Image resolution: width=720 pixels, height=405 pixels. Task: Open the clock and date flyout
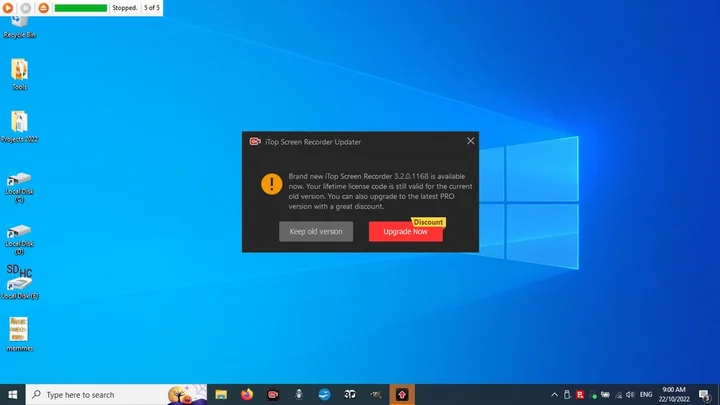(x=674, y=394)
